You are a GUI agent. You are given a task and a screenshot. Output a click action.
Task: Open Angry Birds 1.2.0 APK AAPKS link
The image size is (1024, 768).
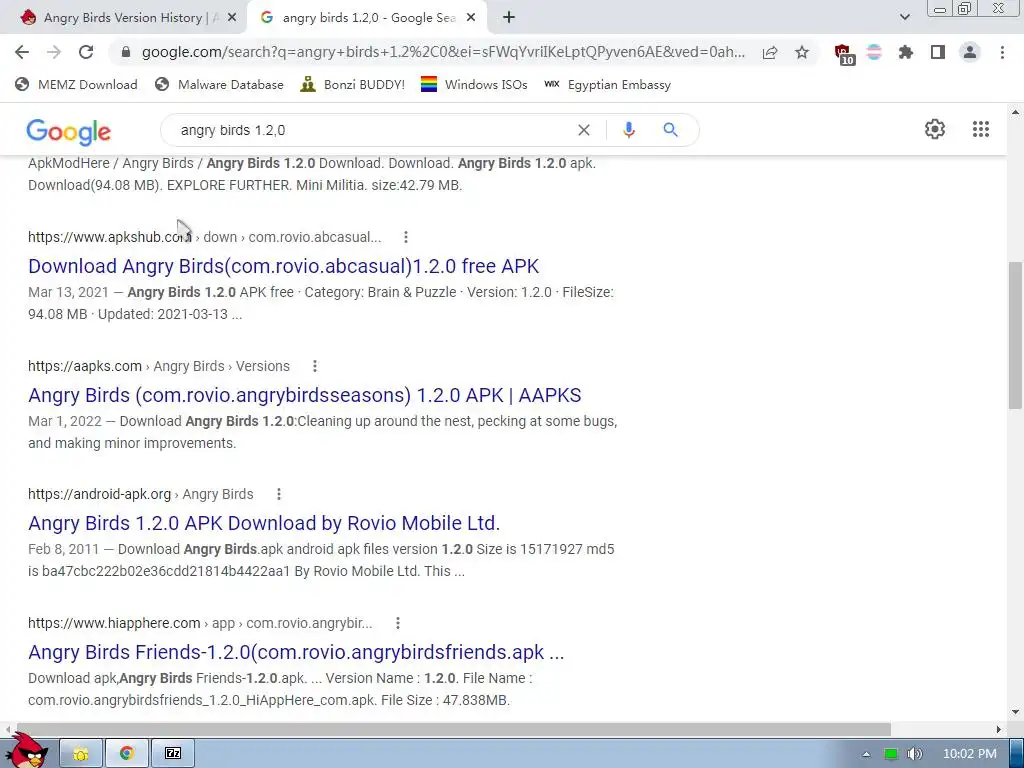304,395
